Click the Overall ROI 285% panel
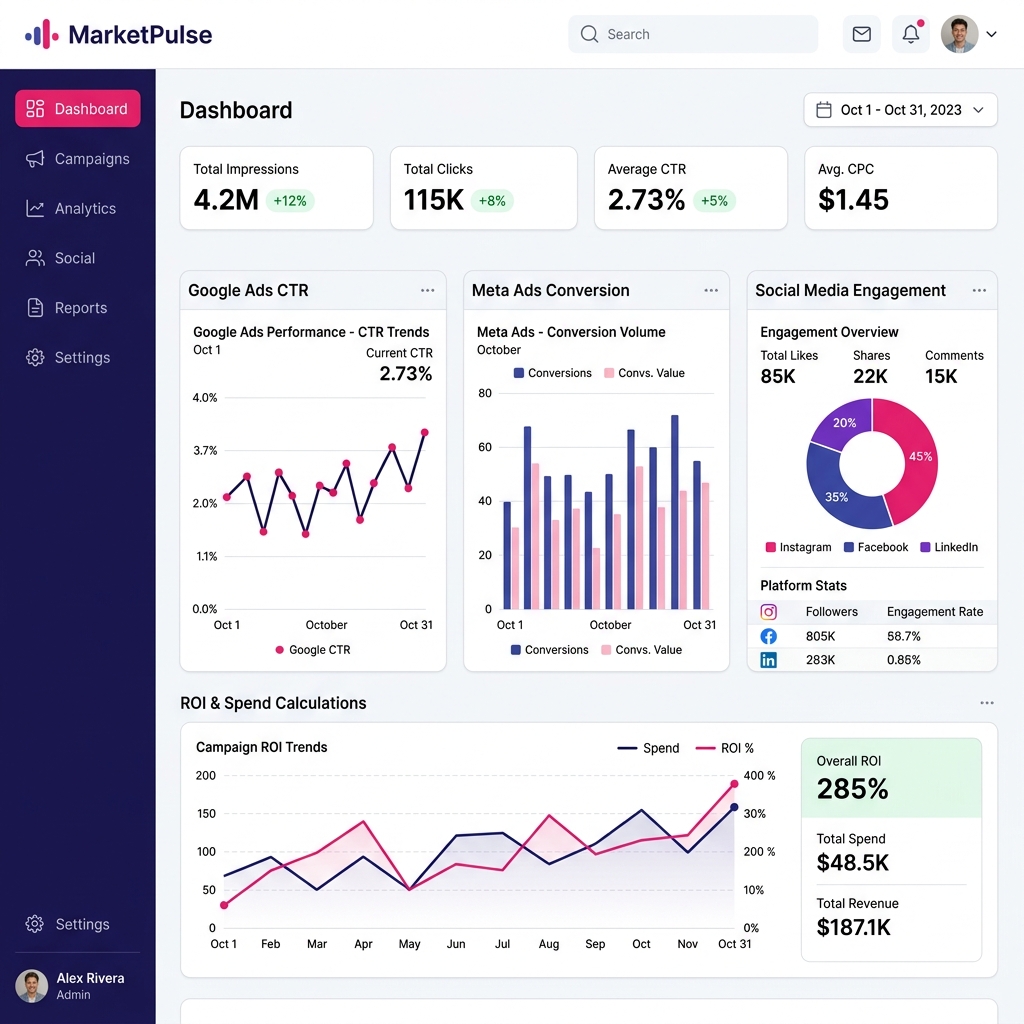The image size is (1024, 1024). coord(891,778)
